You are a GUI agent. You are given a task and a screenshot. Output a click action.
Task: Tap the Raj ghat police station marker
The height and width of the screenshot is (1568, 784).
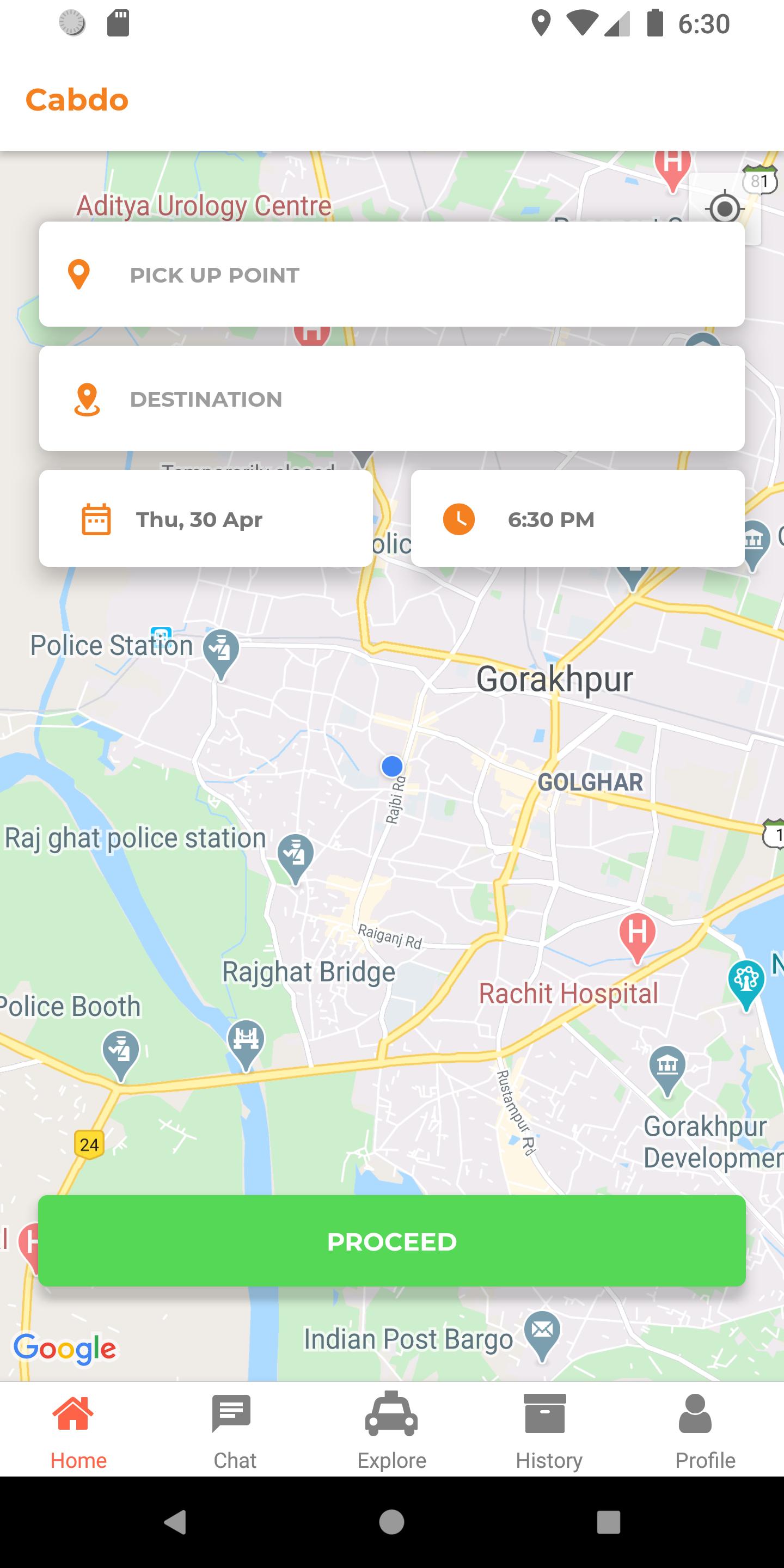tap(295, 859)
